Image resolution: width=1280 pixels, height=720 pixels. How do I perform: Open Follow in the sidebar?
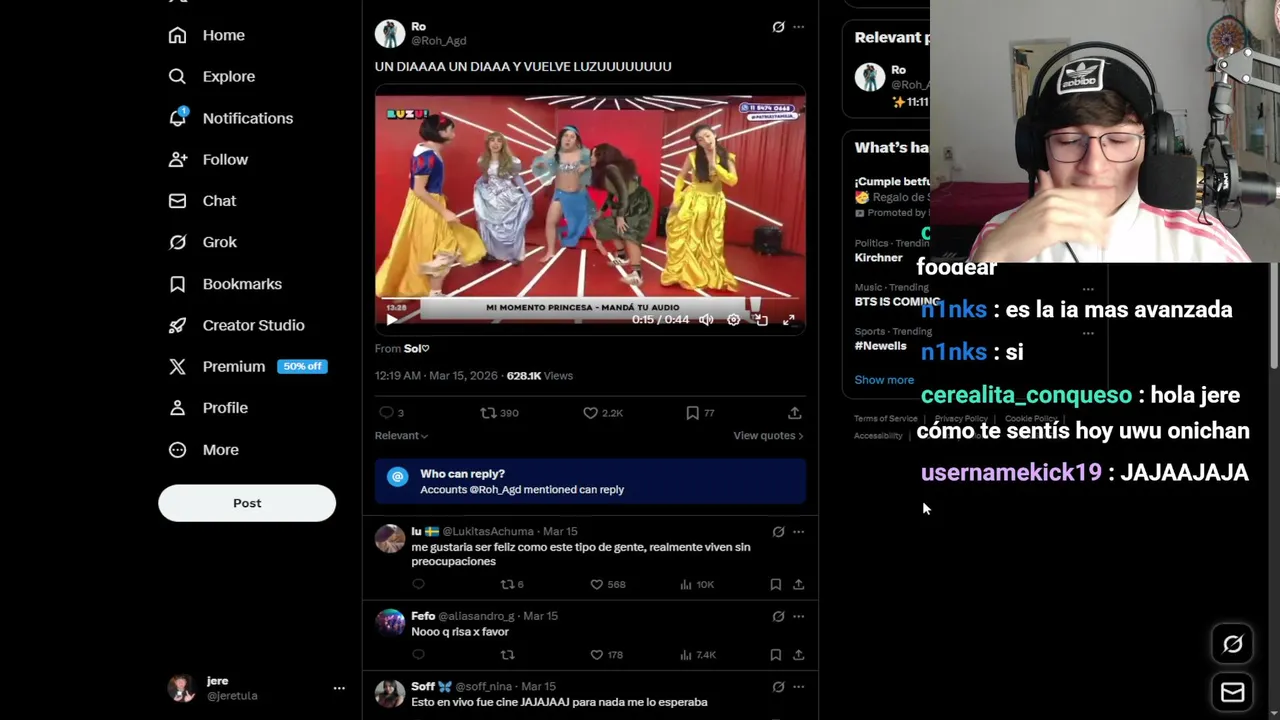208,159
